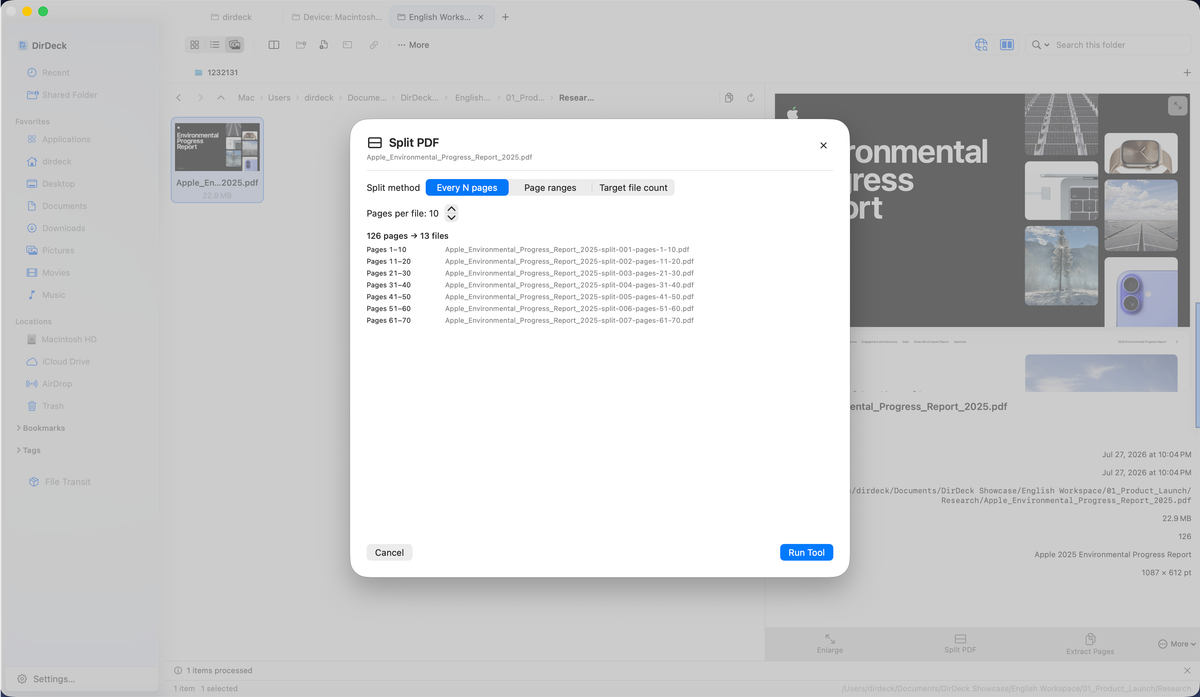The image size is (1200, 697).
Task: Click the Pages 61–70 output row
Action: (x=530, y=321)
